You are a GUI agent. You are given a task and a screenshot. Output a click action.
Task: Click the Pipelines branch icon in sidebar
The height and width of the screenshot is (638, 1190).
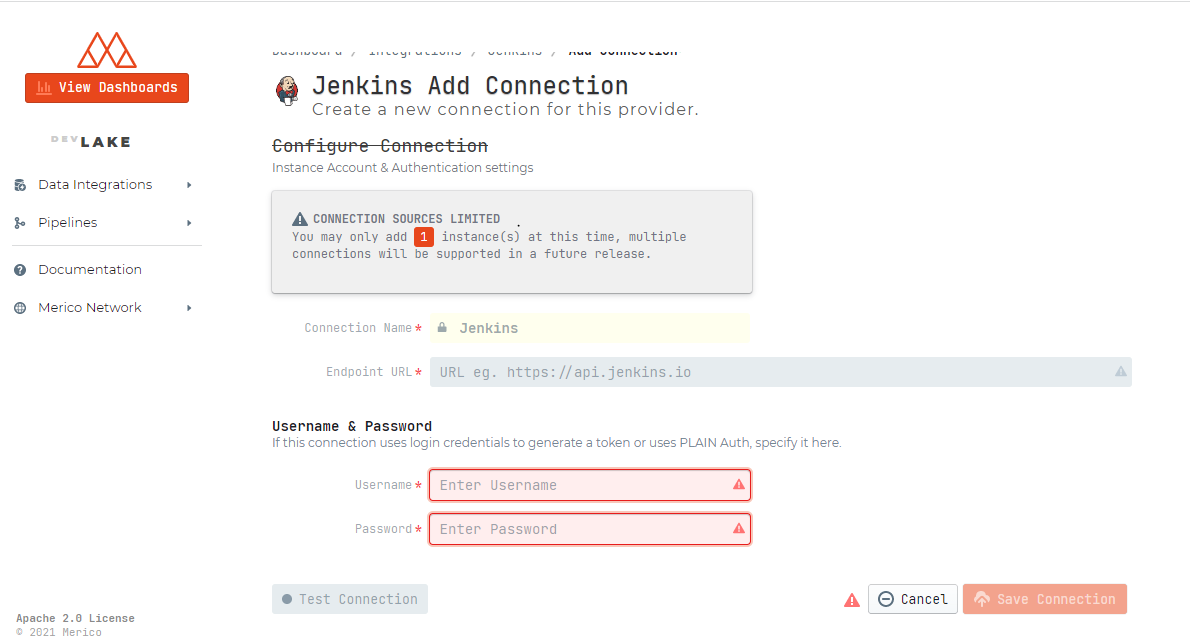pos(20,222)
